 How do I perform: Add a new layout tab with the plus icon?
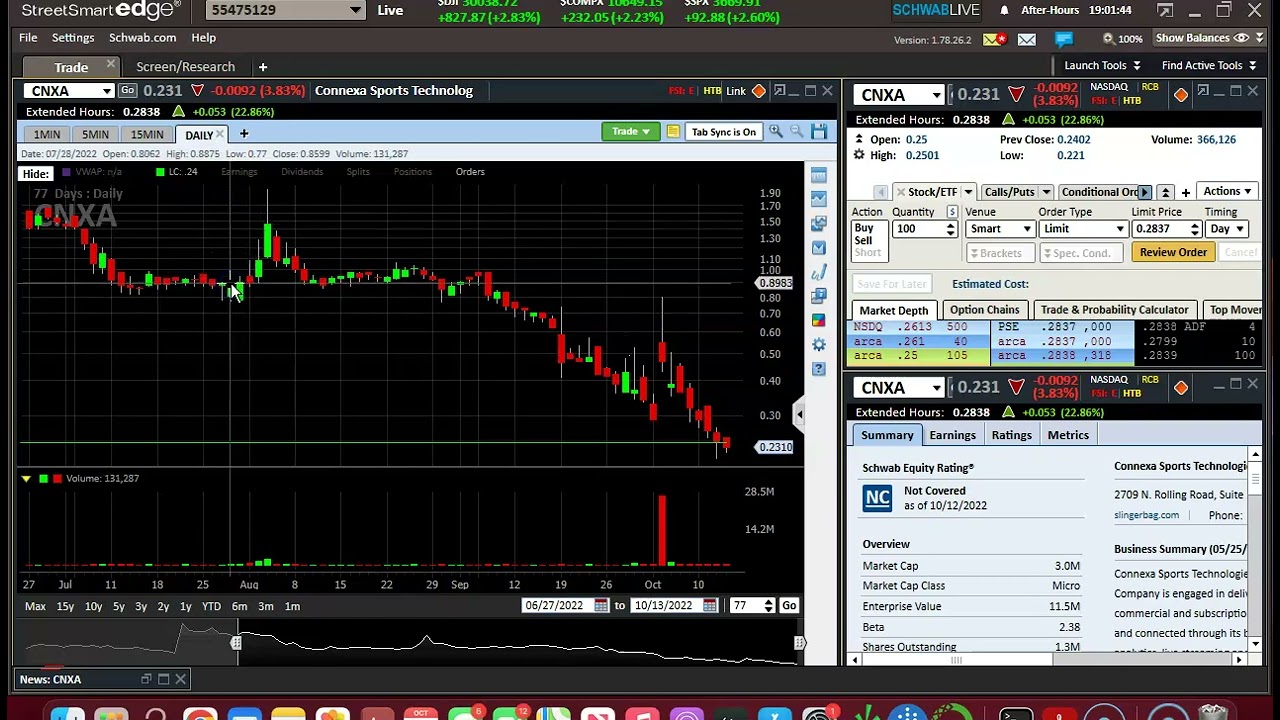(x=263, y=67)
